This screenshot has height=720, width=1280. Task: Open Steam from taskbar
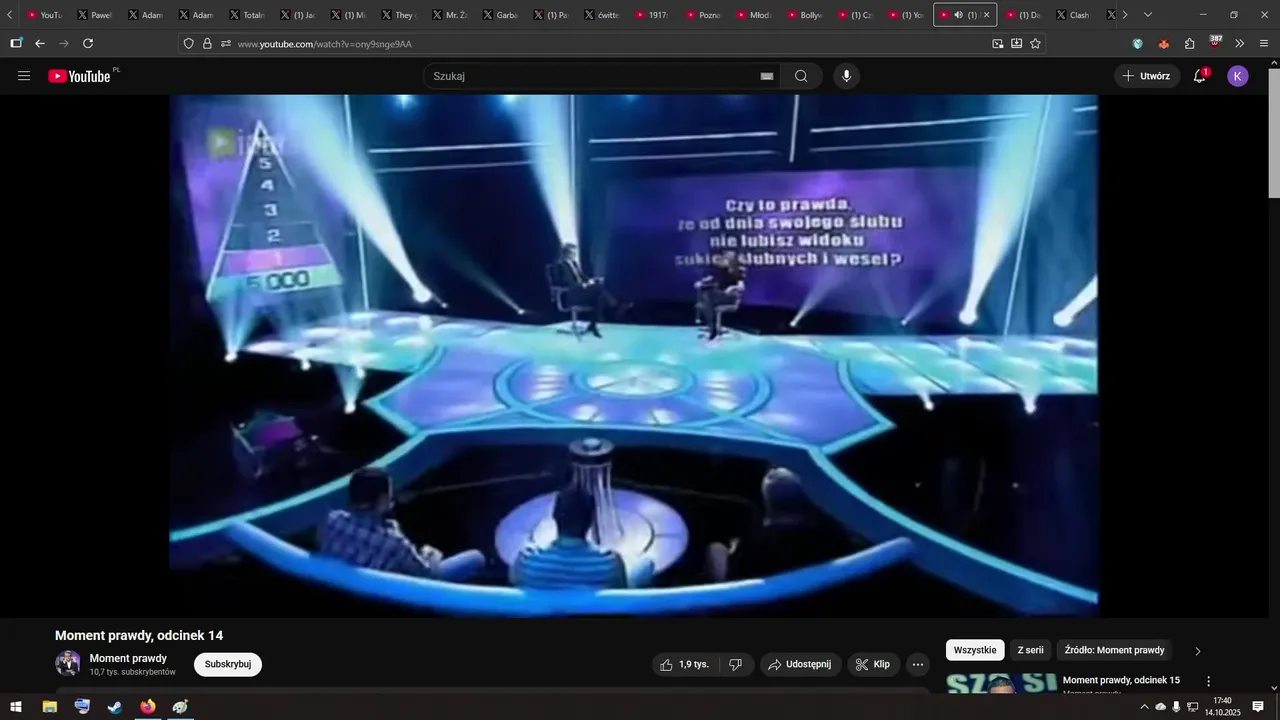[x=115, y=707]
